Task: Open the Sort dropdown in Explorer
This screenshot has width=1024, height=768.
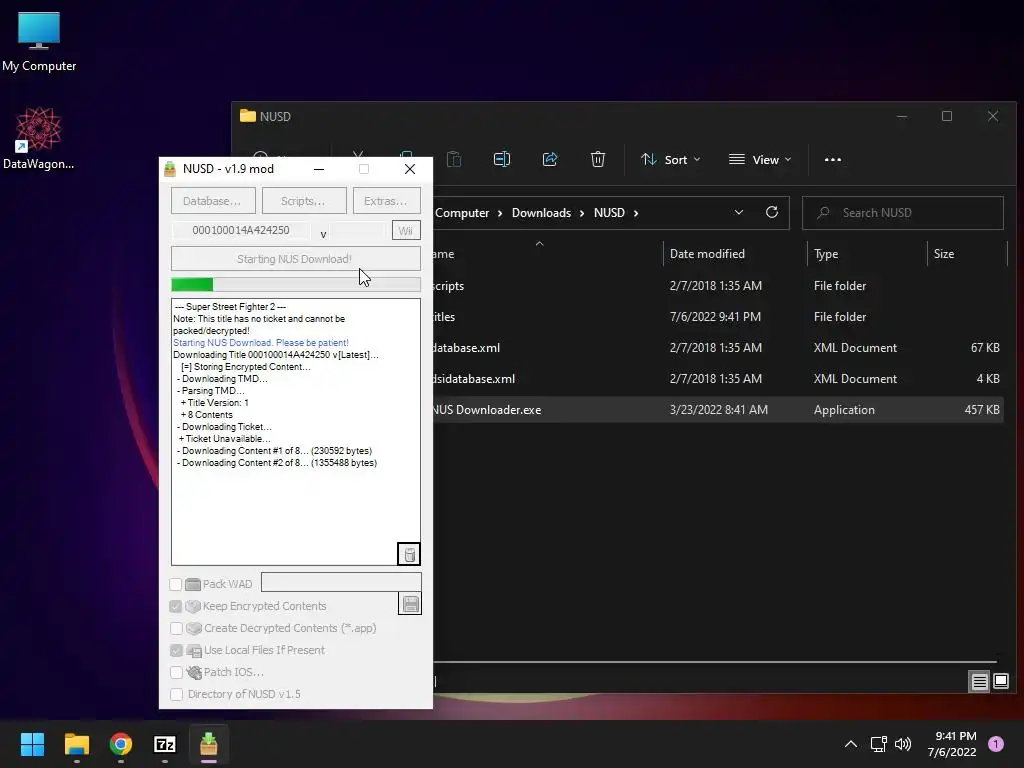Action: coord(671,159)
